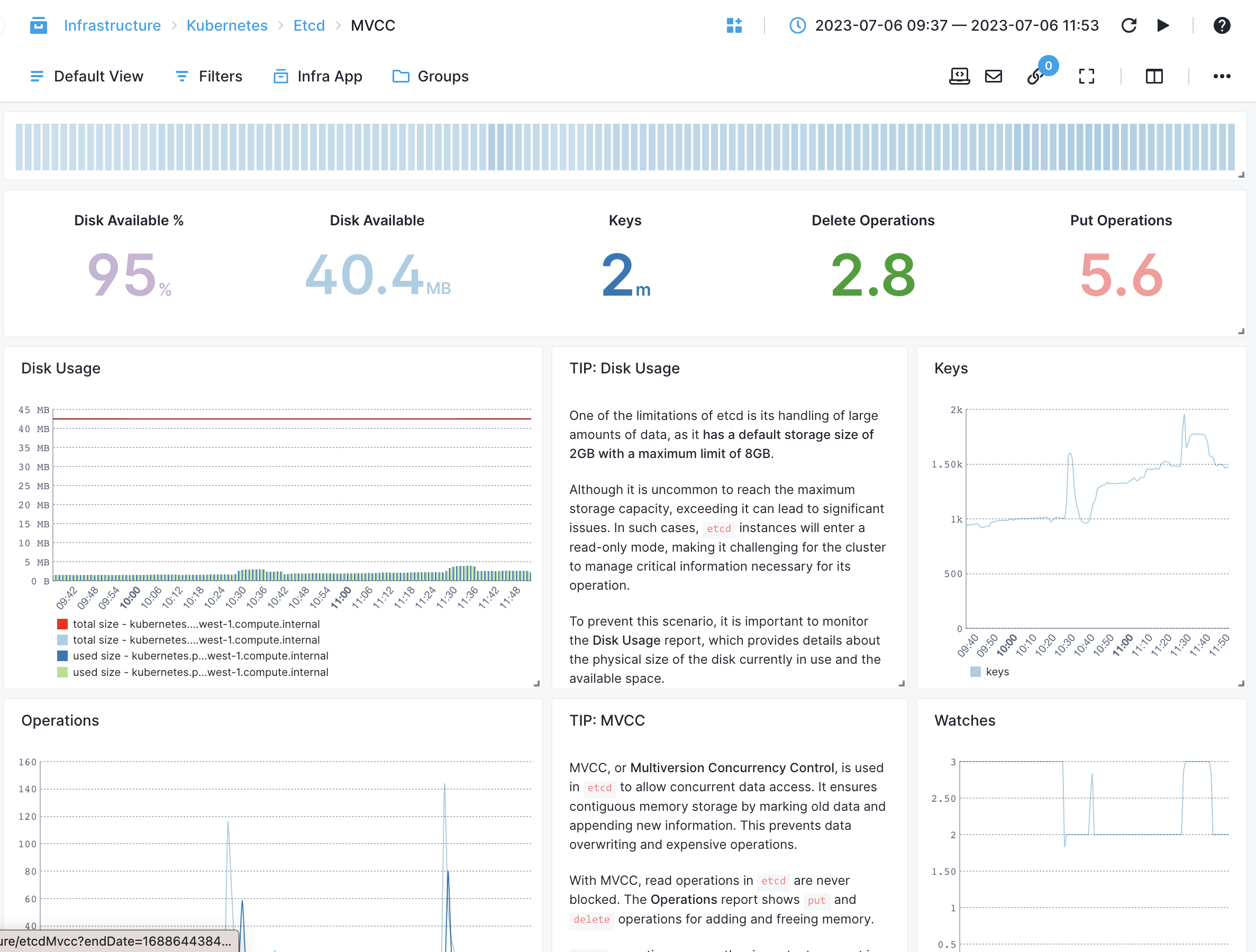Open the email report envelope icon
1256x952 pixels.
click(x=993, y=76)
